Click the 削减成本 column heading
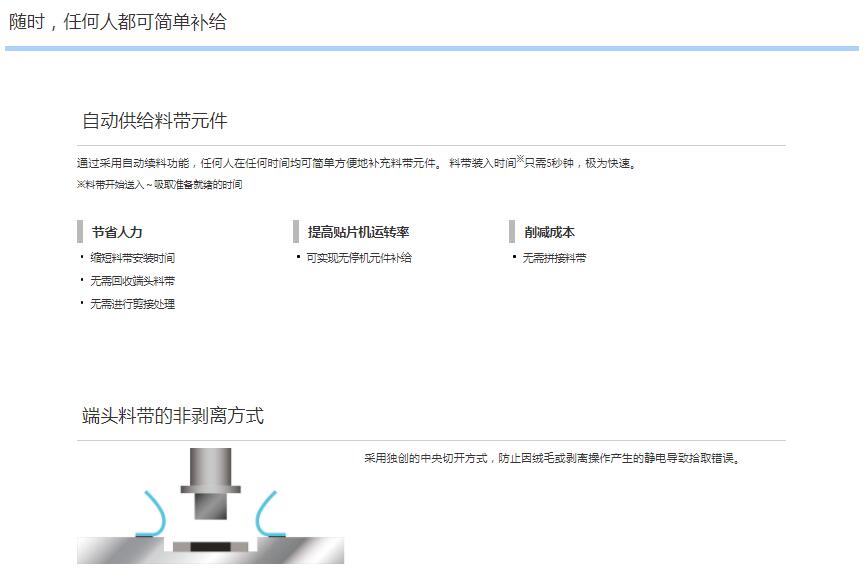 549,232
